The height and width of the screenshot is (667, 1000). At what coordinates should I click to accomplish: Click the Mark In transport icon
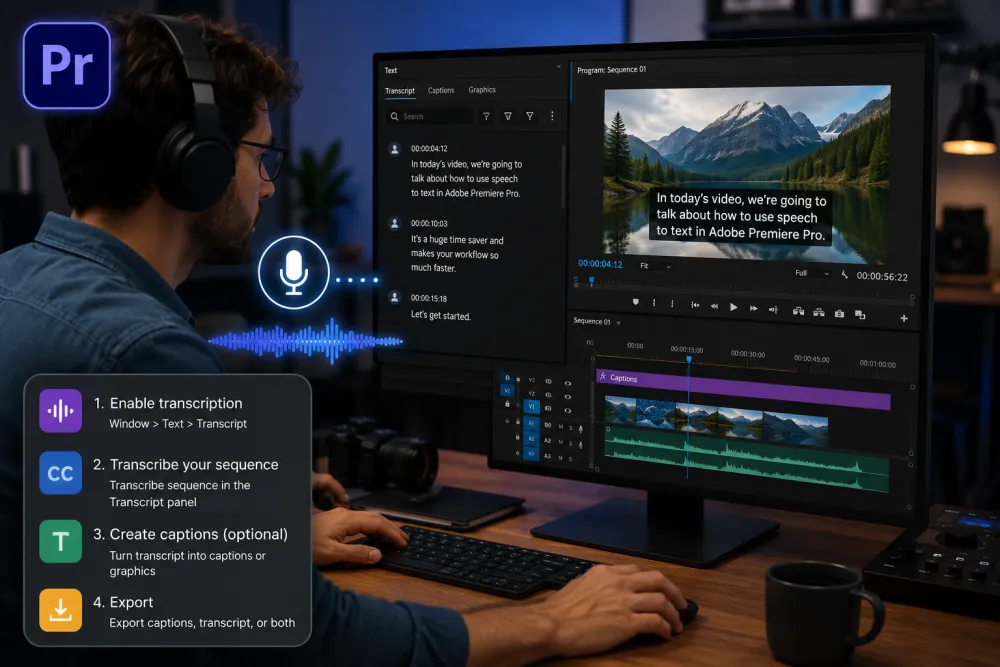pyautogui.click(x=654, y=303)
